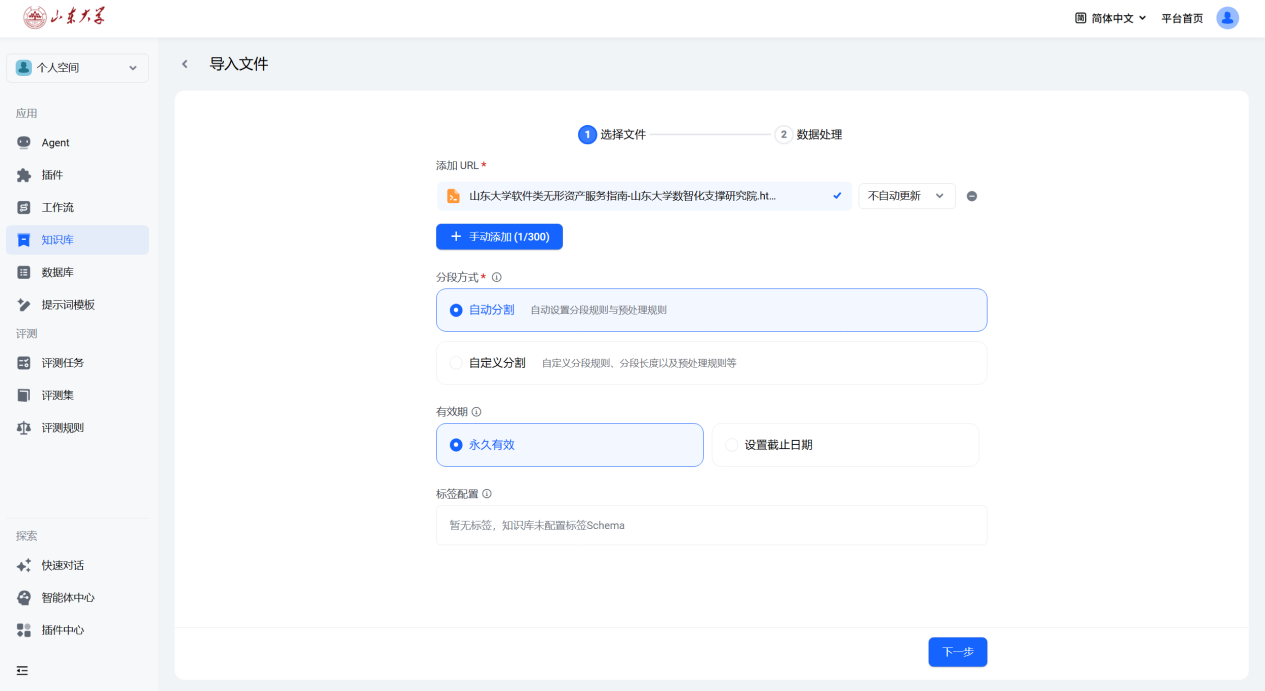
Task: Open 工作流 in the sidebar
Action: pyautogui.click(x=57, y=208)
